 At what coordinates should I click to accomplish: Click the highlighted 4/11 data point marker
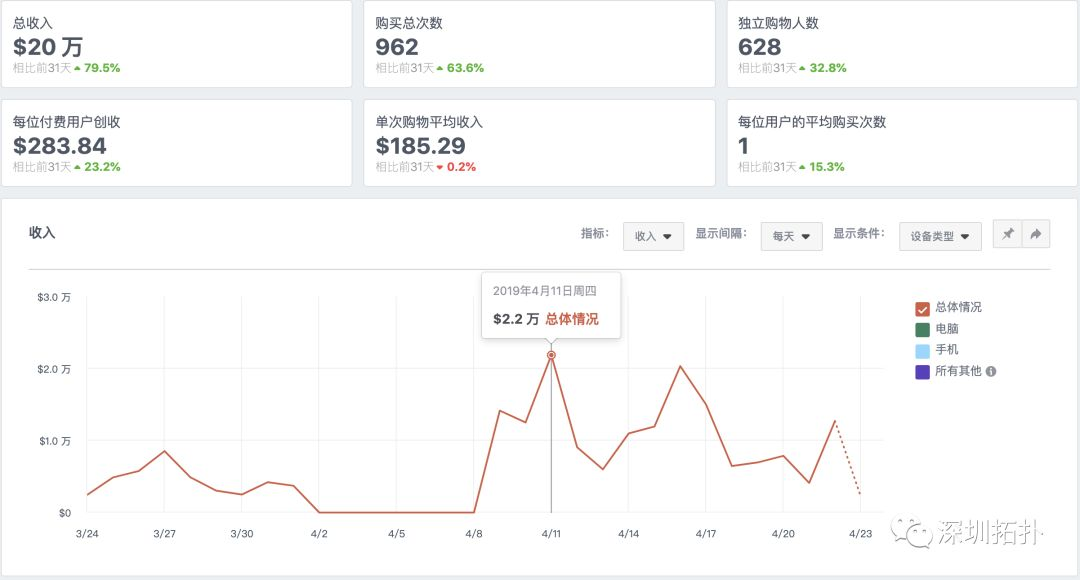[551, 355]
